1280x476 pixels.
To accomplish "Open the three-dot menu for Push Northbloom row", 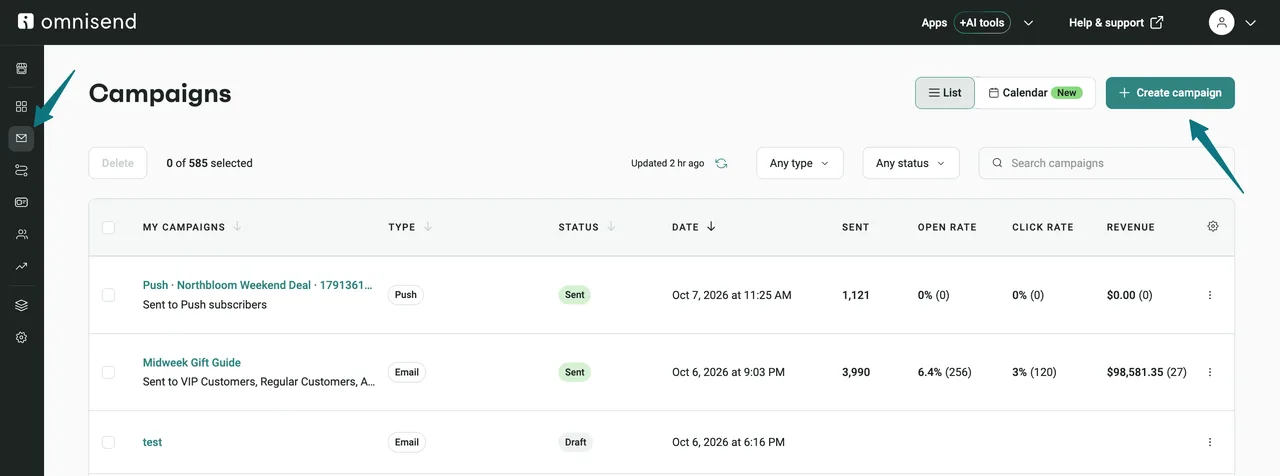I will pos(1210,295).
